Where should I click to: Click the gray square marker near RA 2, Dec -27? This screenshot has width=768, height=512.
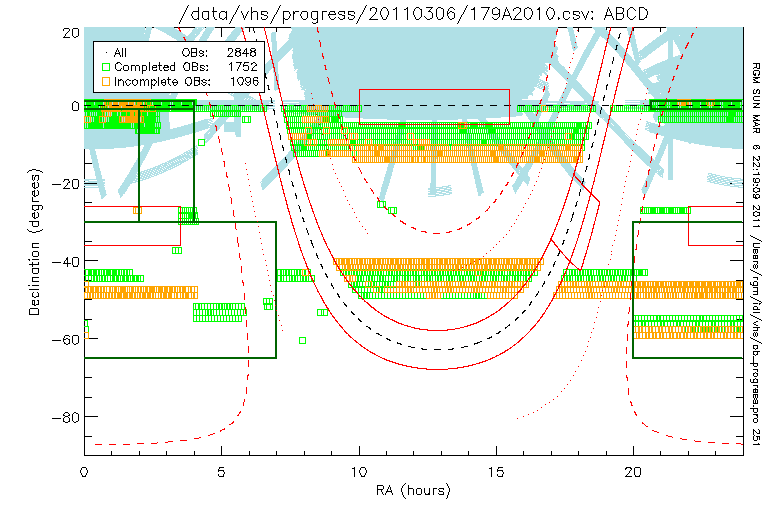point(138,210)
